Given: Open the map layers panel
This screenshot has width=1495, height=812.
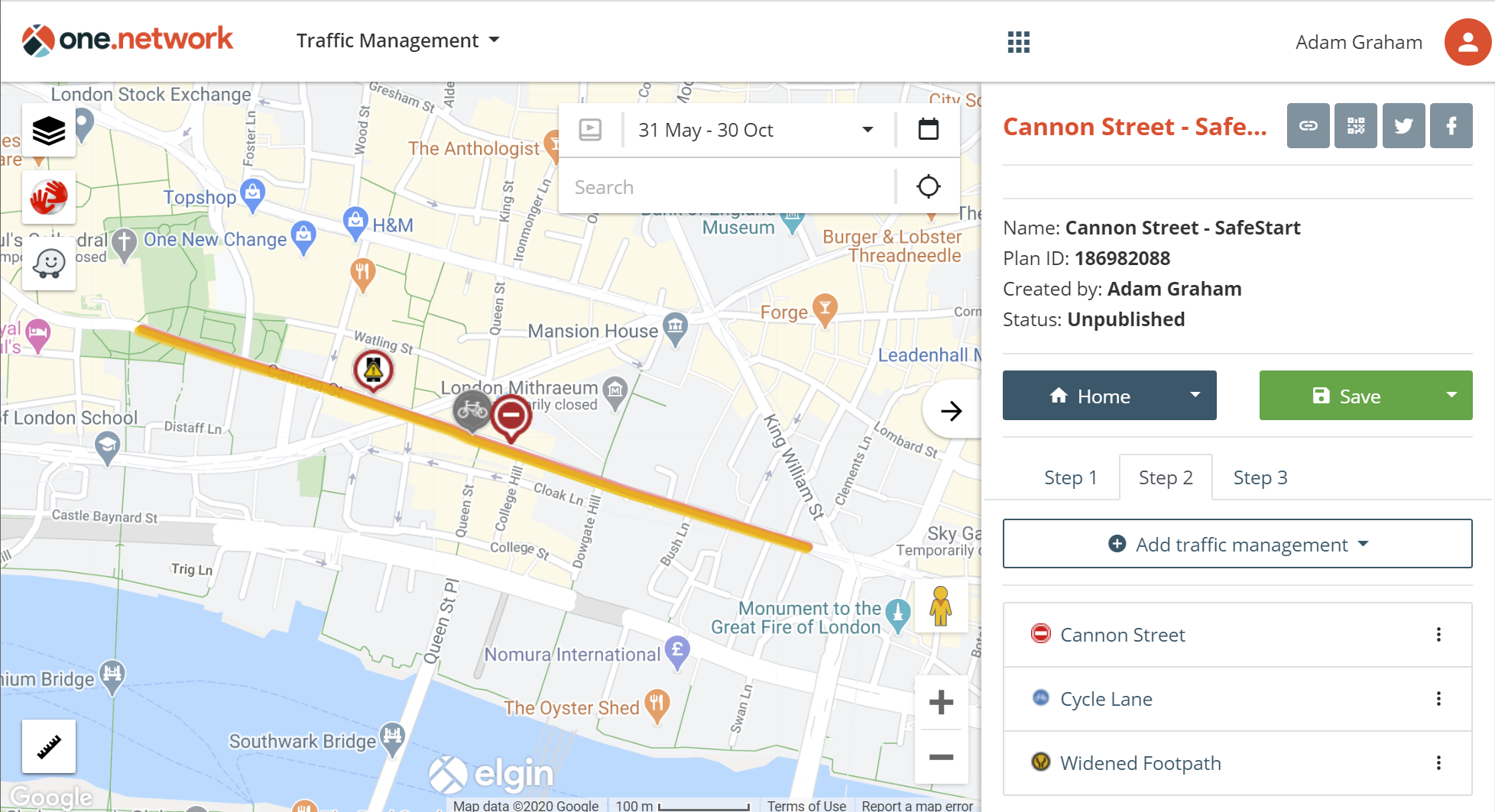Looking at the screenshot, I should [x=49, y=131].
